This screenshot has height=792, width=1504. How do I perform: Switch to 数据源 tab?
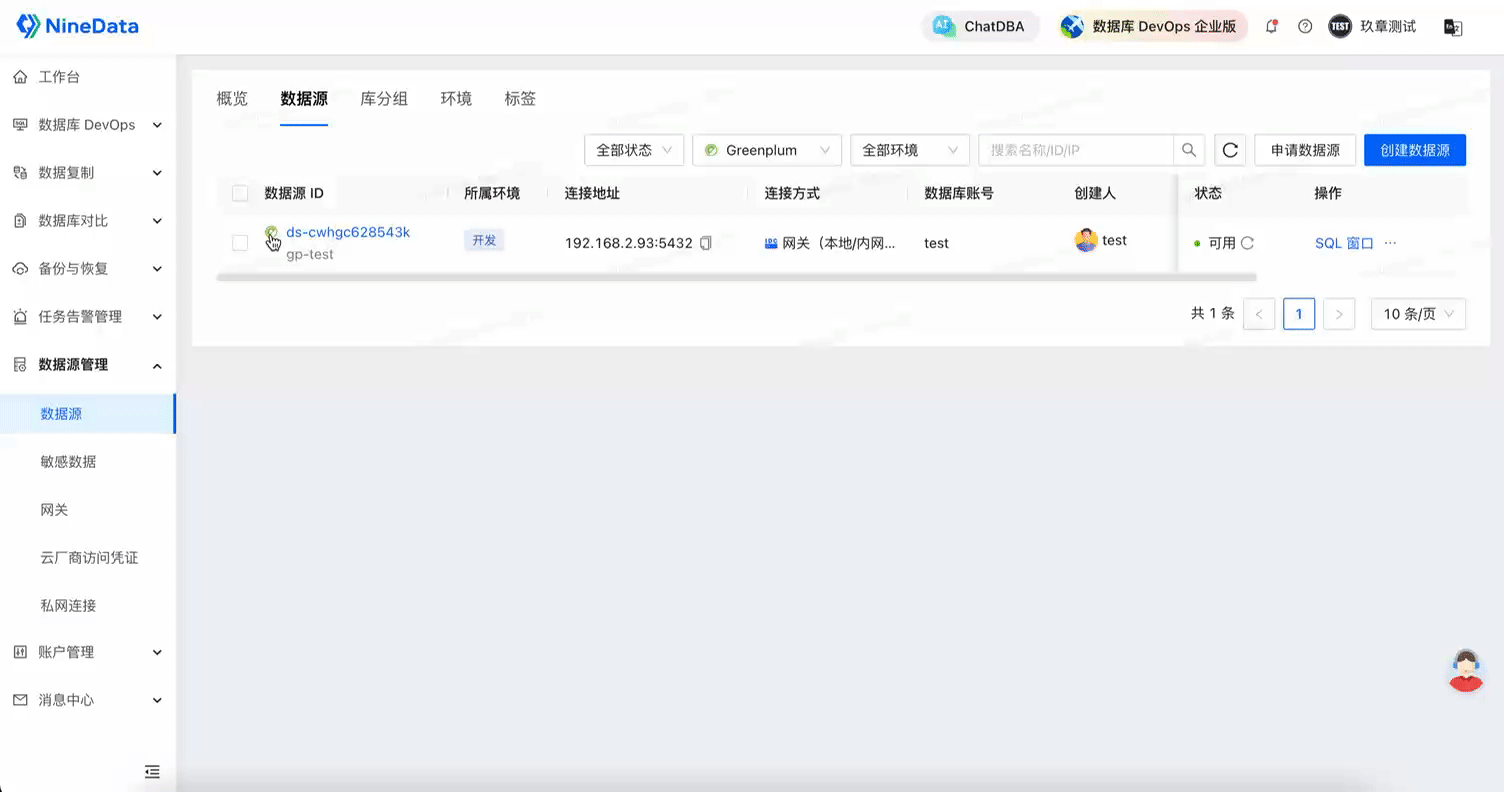tap(304, 98)
